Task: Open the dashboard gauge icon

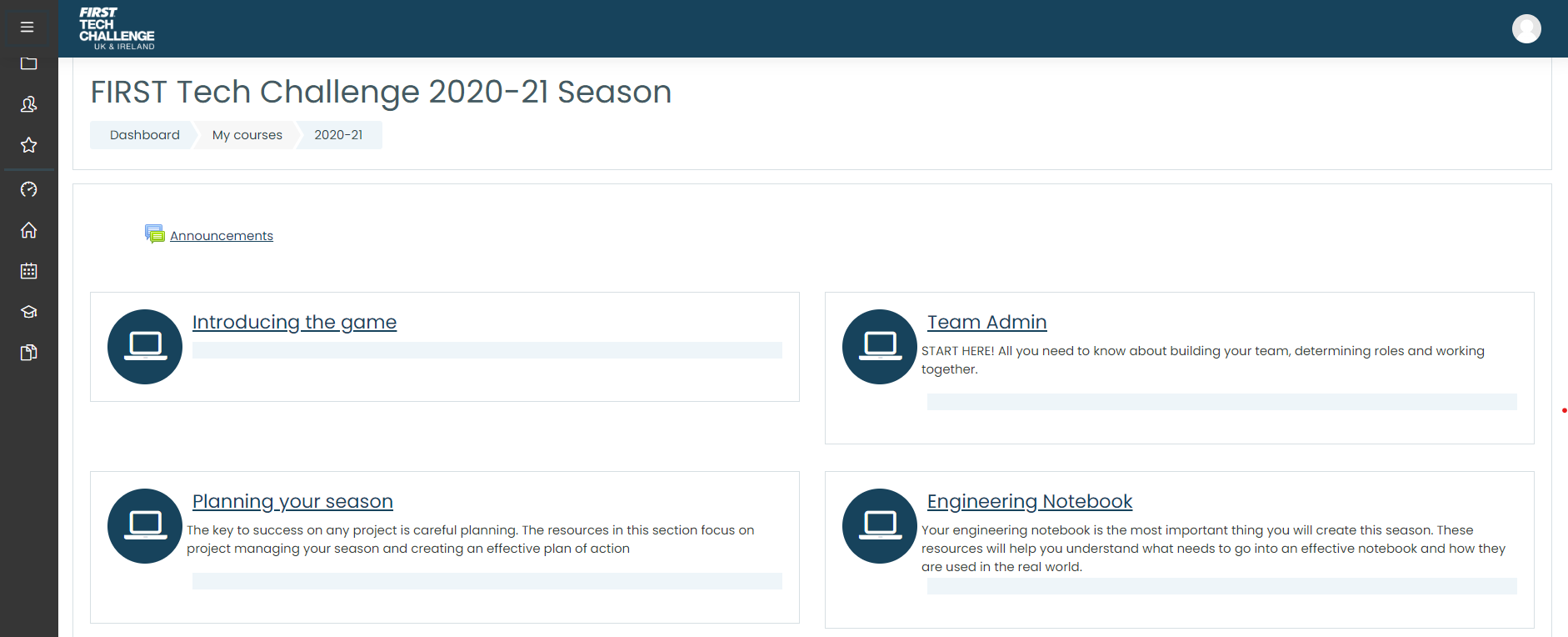Action: (x=28, y=189)
